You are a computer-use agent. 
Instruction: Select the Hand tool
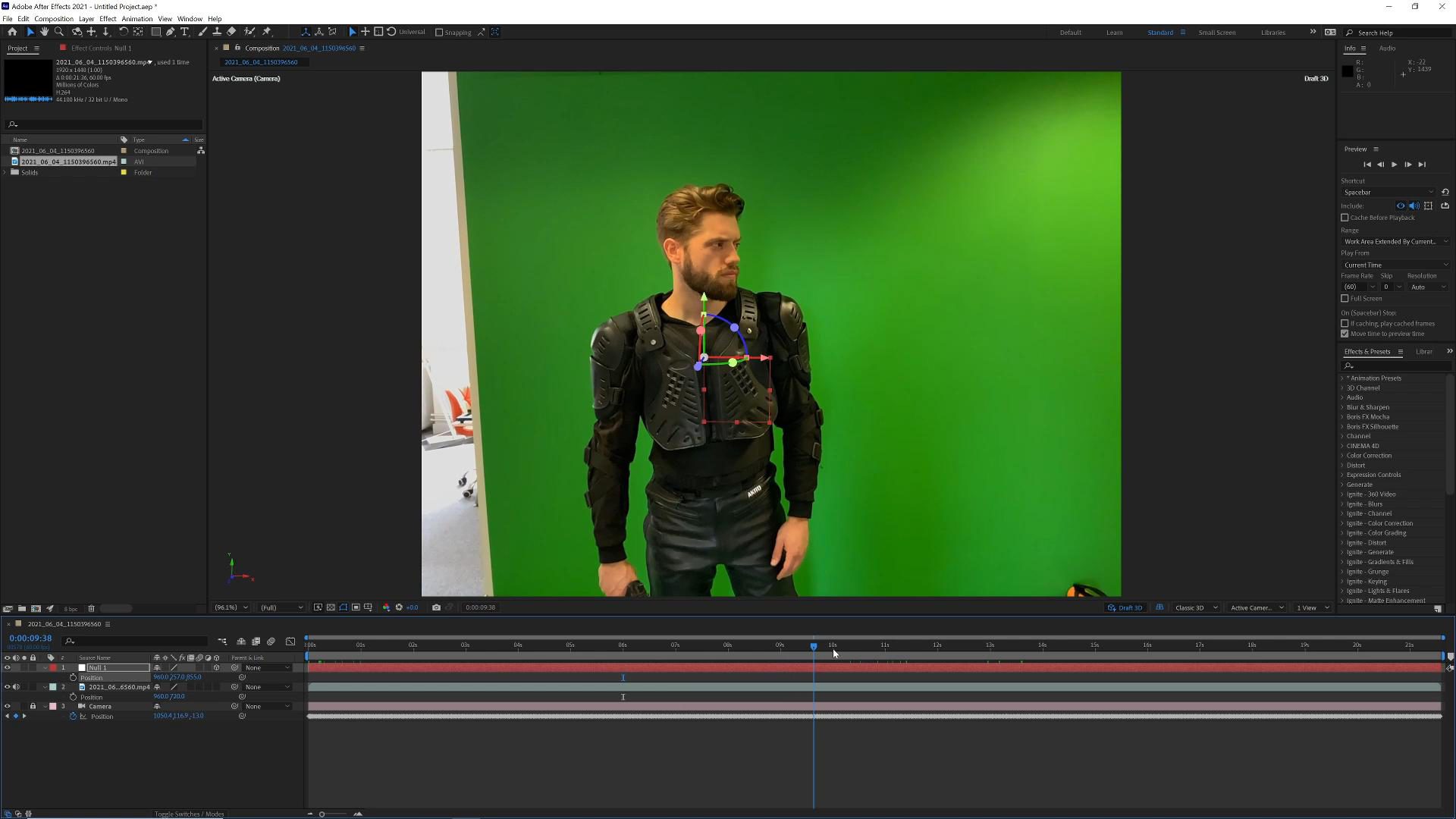coord(44,32)
